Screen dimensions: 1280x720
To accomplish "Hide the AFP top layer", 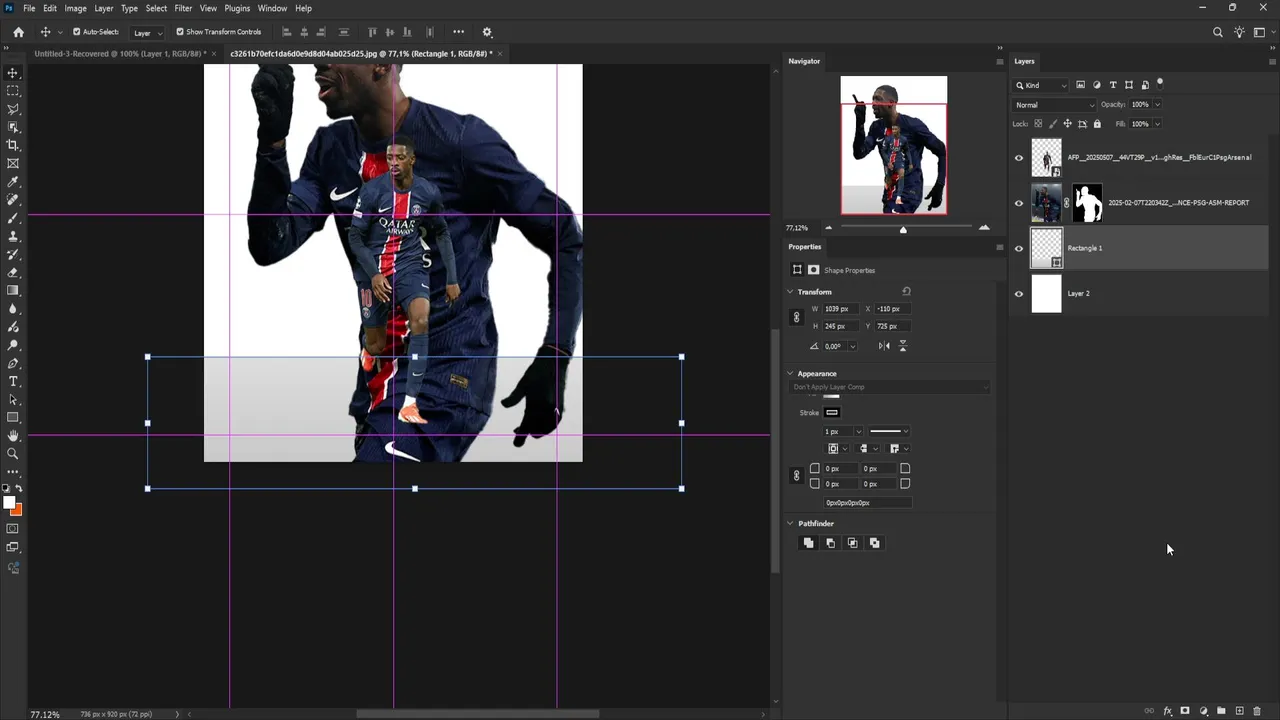I will 1019,158.
